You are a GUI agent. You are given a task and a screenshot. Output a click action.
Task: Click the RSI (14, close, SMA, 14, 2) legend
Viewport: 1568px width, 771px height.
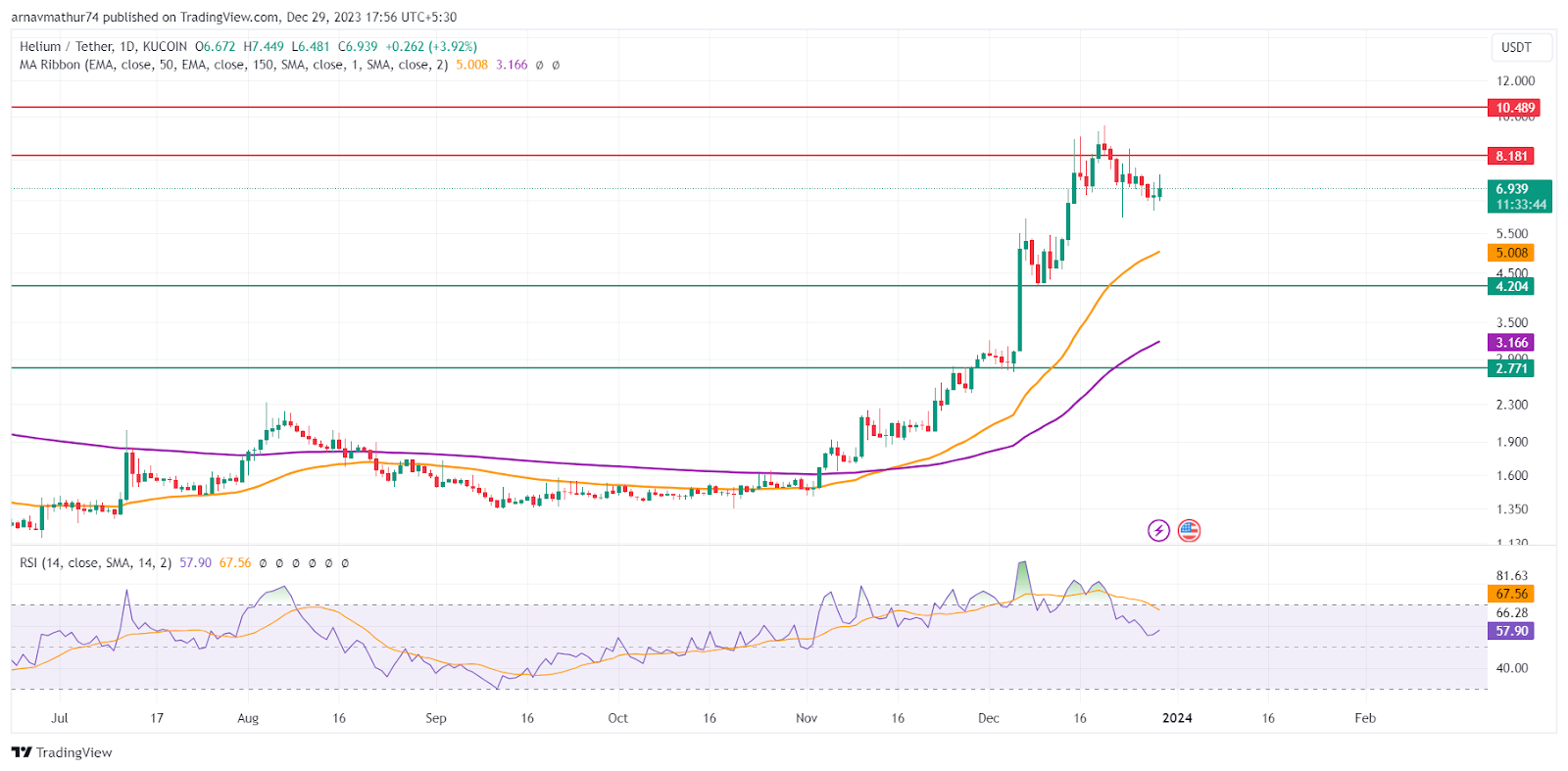pos(96,563)
